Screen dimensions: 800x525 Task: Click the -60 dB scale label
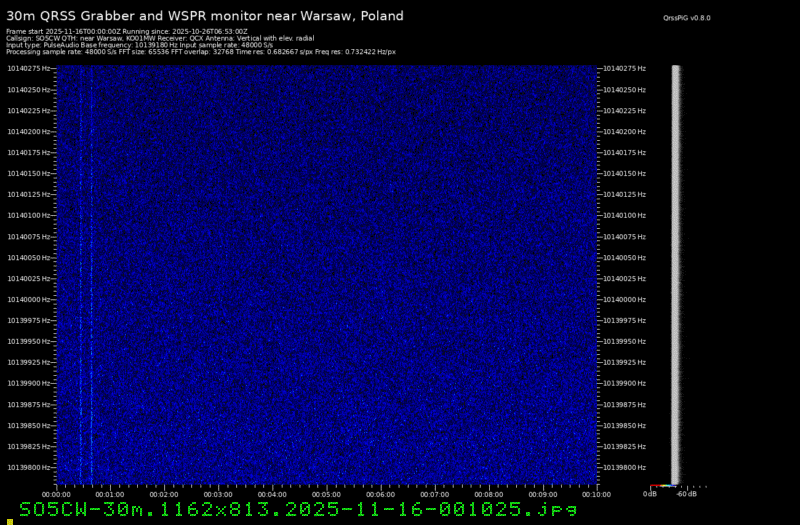685,493
